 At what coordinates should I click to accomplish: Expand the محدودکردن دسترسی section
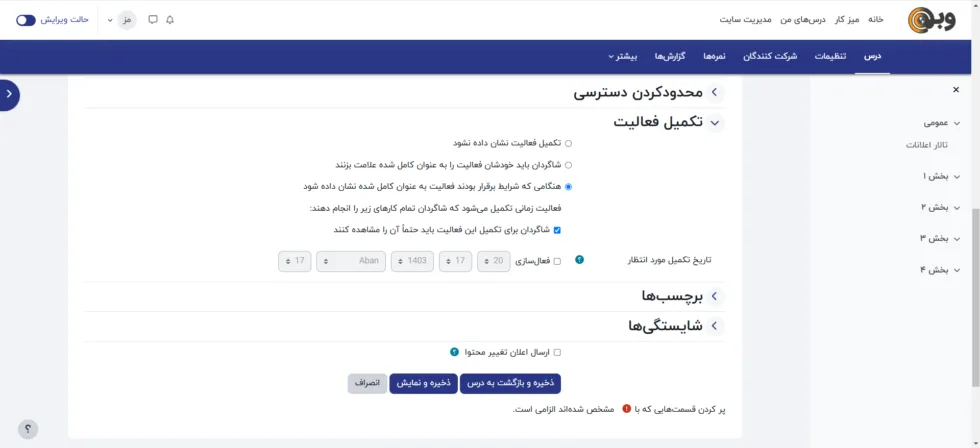point(715,93)
